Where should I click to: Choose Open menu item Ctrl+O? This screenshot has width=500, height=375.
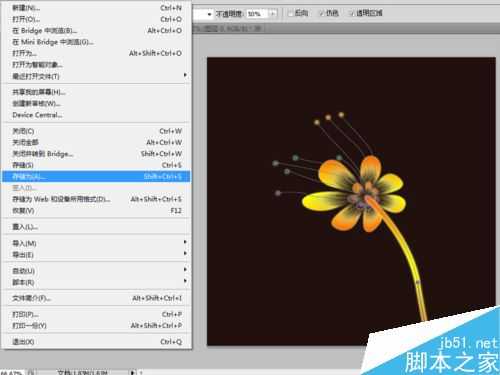[x=97, y=19]
